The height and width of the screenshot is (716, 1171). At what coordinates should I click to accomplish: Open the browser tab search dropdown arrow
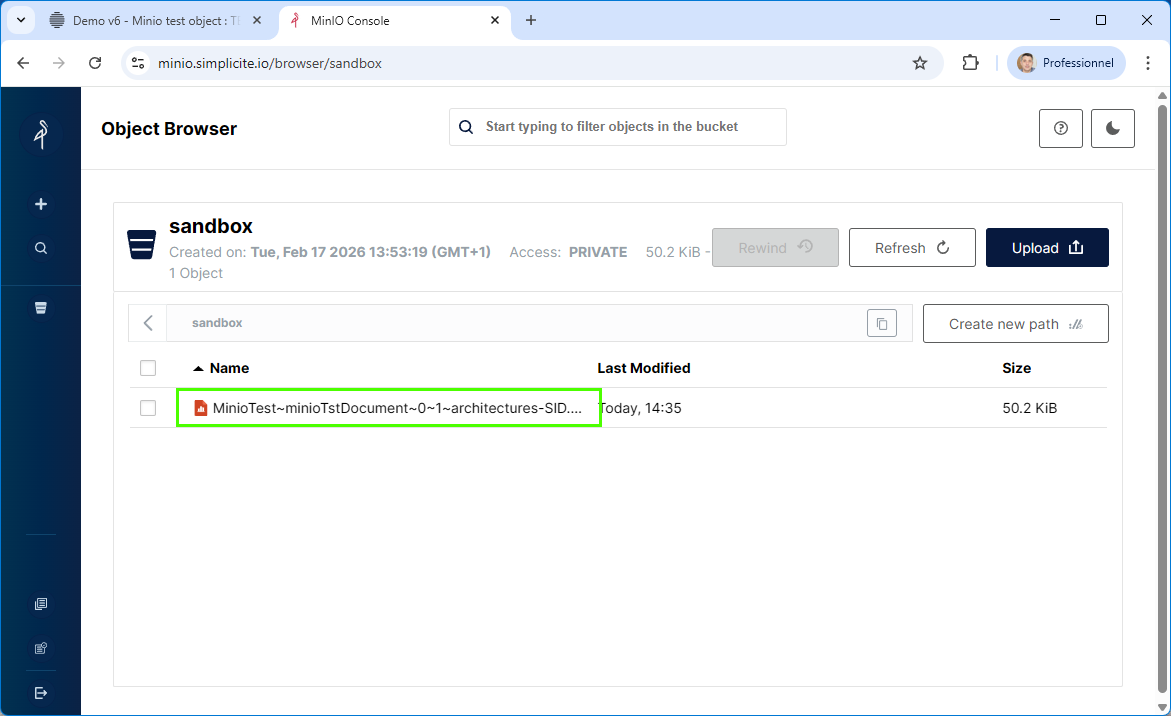21,20
